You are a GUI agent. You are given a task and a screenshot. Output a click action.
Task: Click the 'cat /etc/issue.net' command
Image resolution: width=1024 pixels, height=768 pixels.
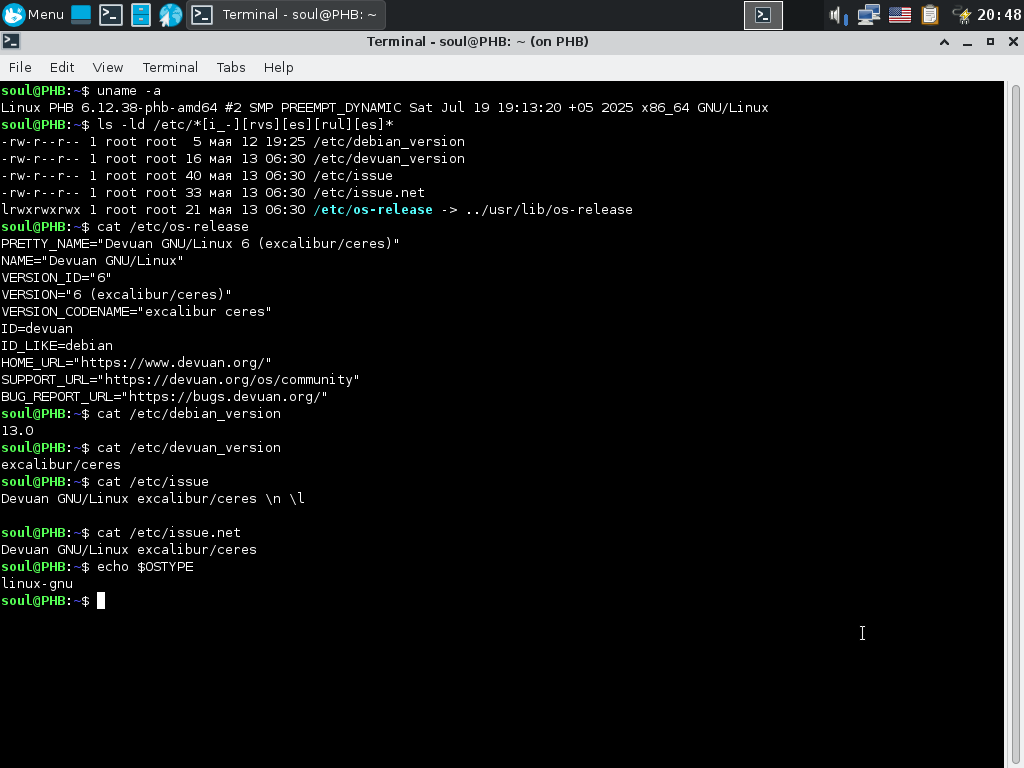(x=168, y=533)
